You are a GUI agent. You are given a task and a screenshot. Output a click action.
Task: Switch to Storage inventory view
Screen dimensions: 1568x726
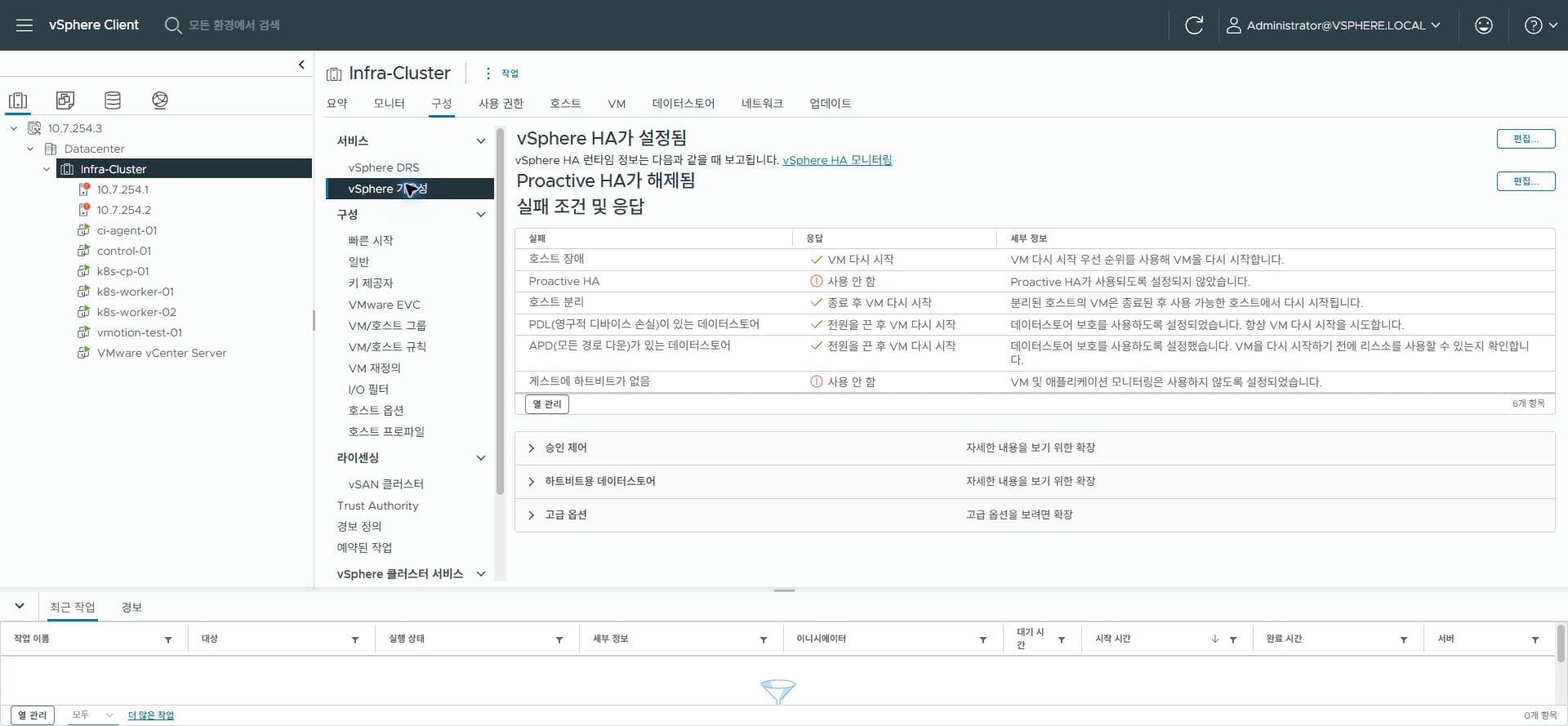[113, 100]
